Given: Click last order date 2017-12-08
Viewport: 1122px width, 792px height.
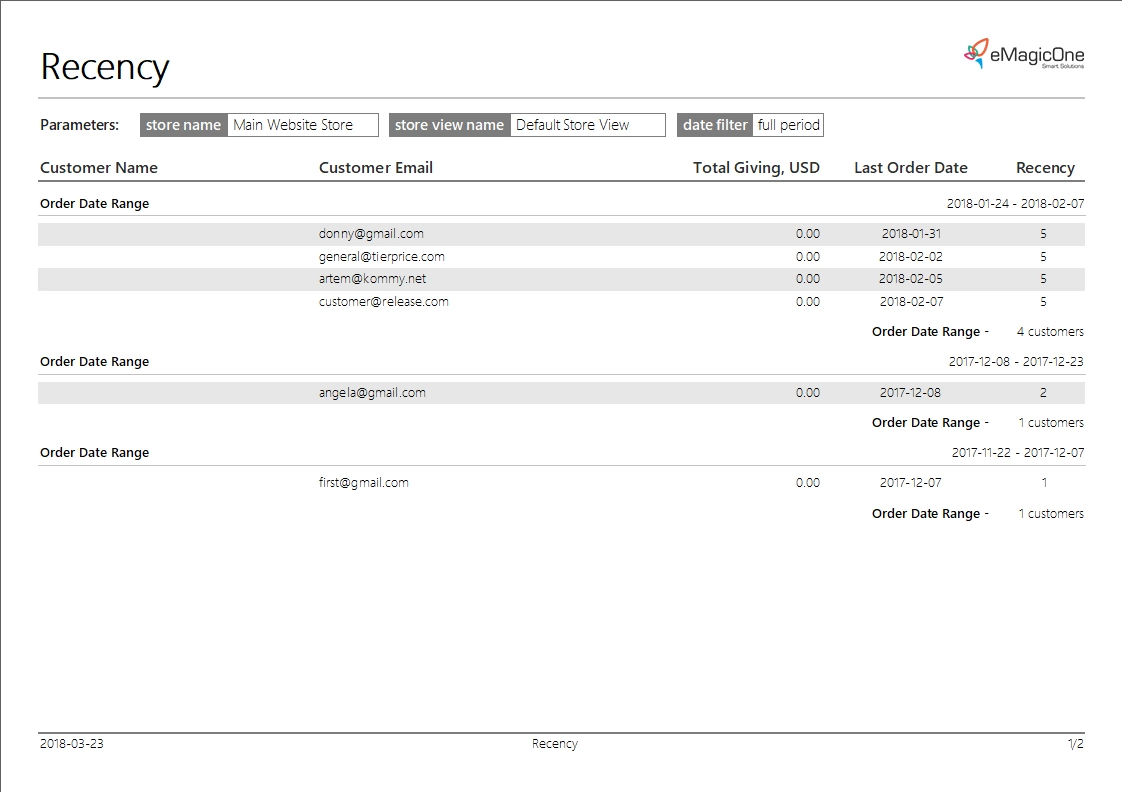Looking at the screenshot, I should 910,393.
